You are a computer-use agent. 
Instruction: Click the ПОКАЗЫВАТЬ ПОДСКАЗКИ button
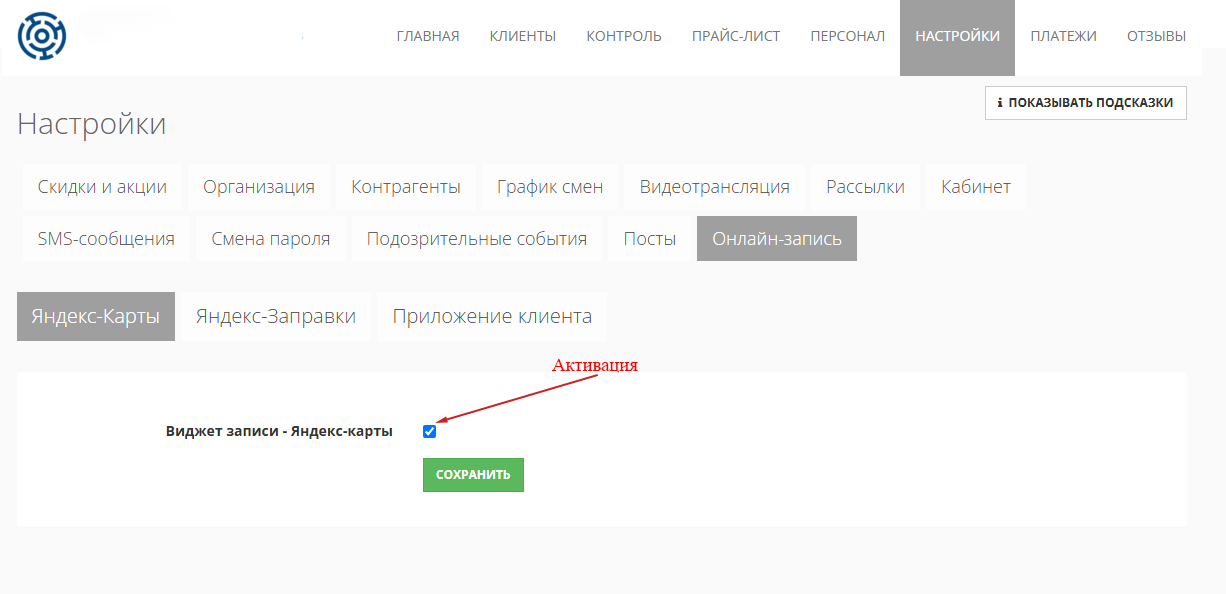click(x=1086, y=103)
